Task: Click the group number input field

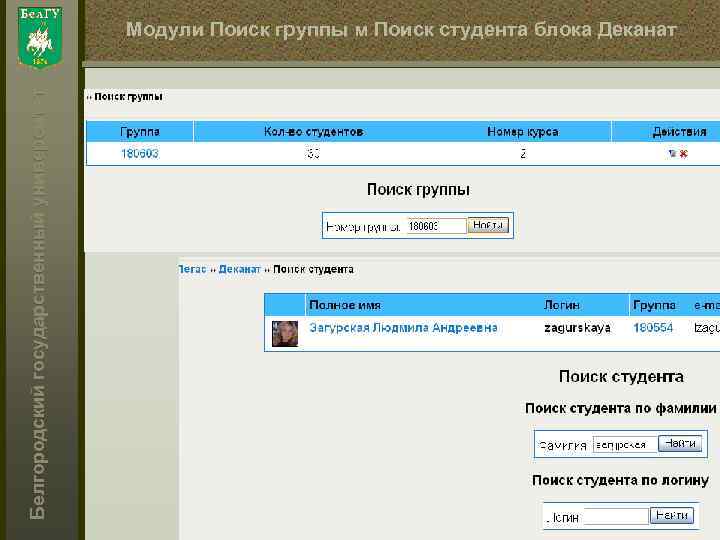Action: [437, 226]
